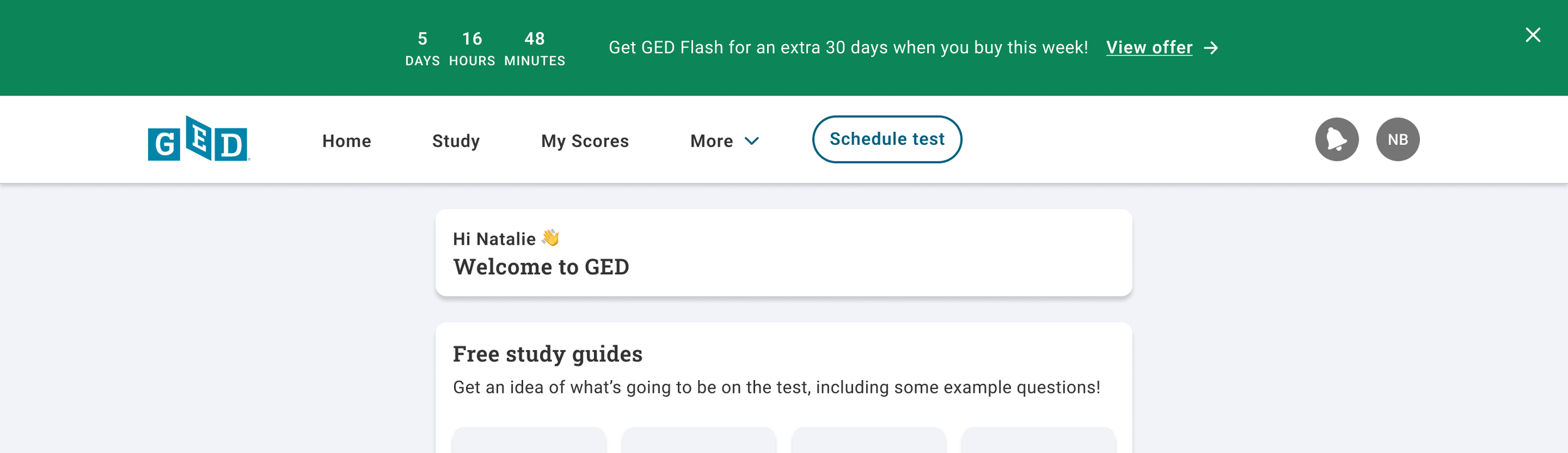Open the NB profile avatar menu
The height and width of the screenshot is (453, 1568).
pos(1397,139)
